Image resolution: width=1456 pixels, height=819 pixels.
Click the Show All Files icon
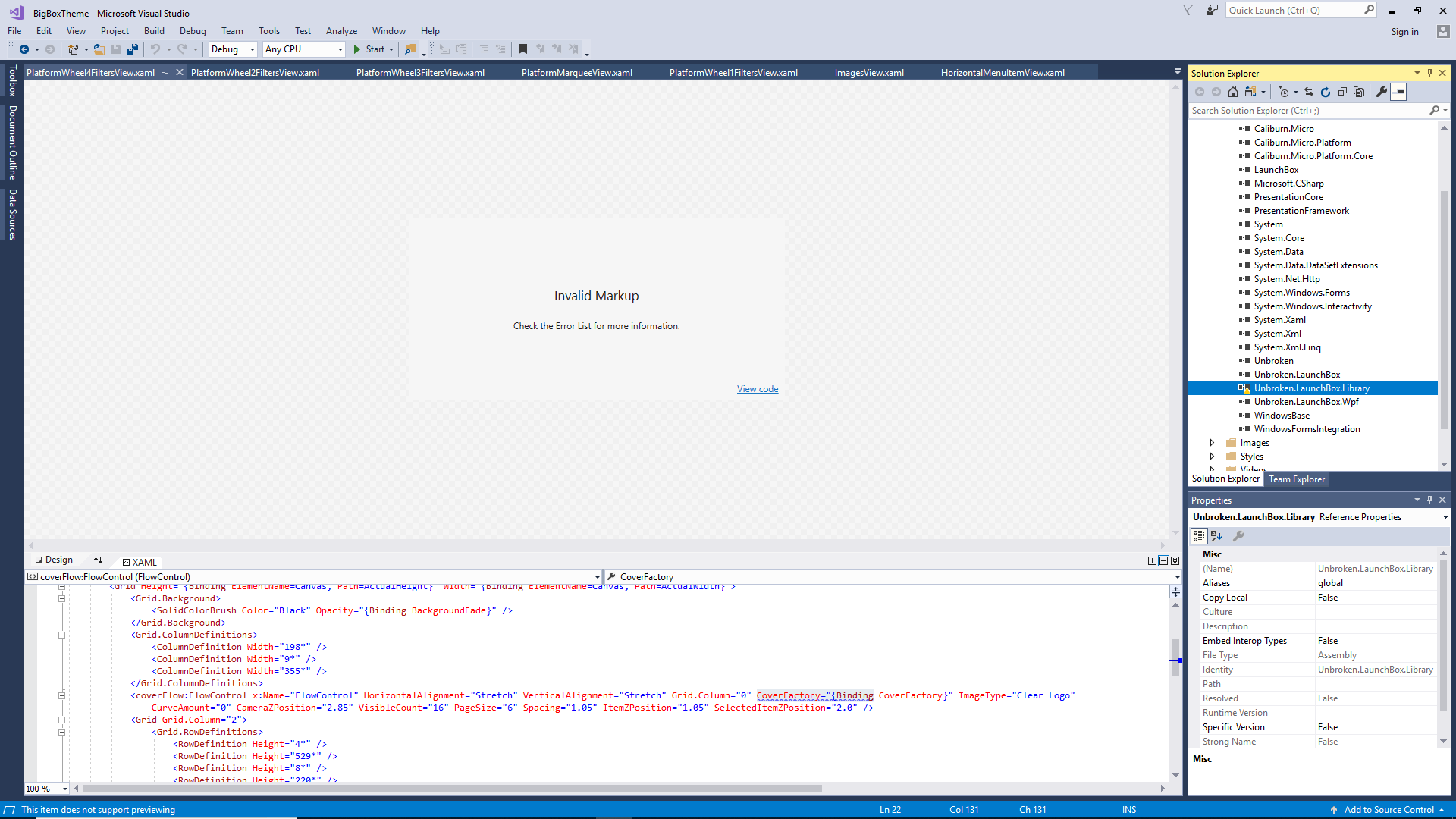[1359, 92]
